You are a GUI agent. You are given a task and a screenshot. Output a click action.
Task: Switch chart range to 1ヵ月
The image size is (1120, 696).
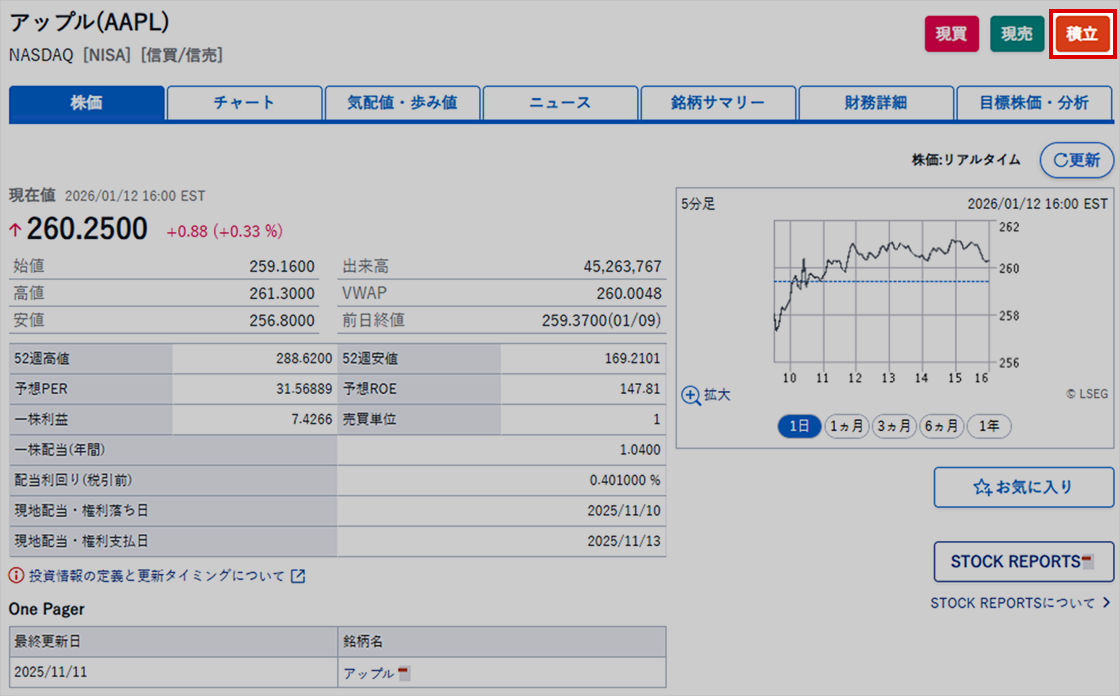(846, 426)
